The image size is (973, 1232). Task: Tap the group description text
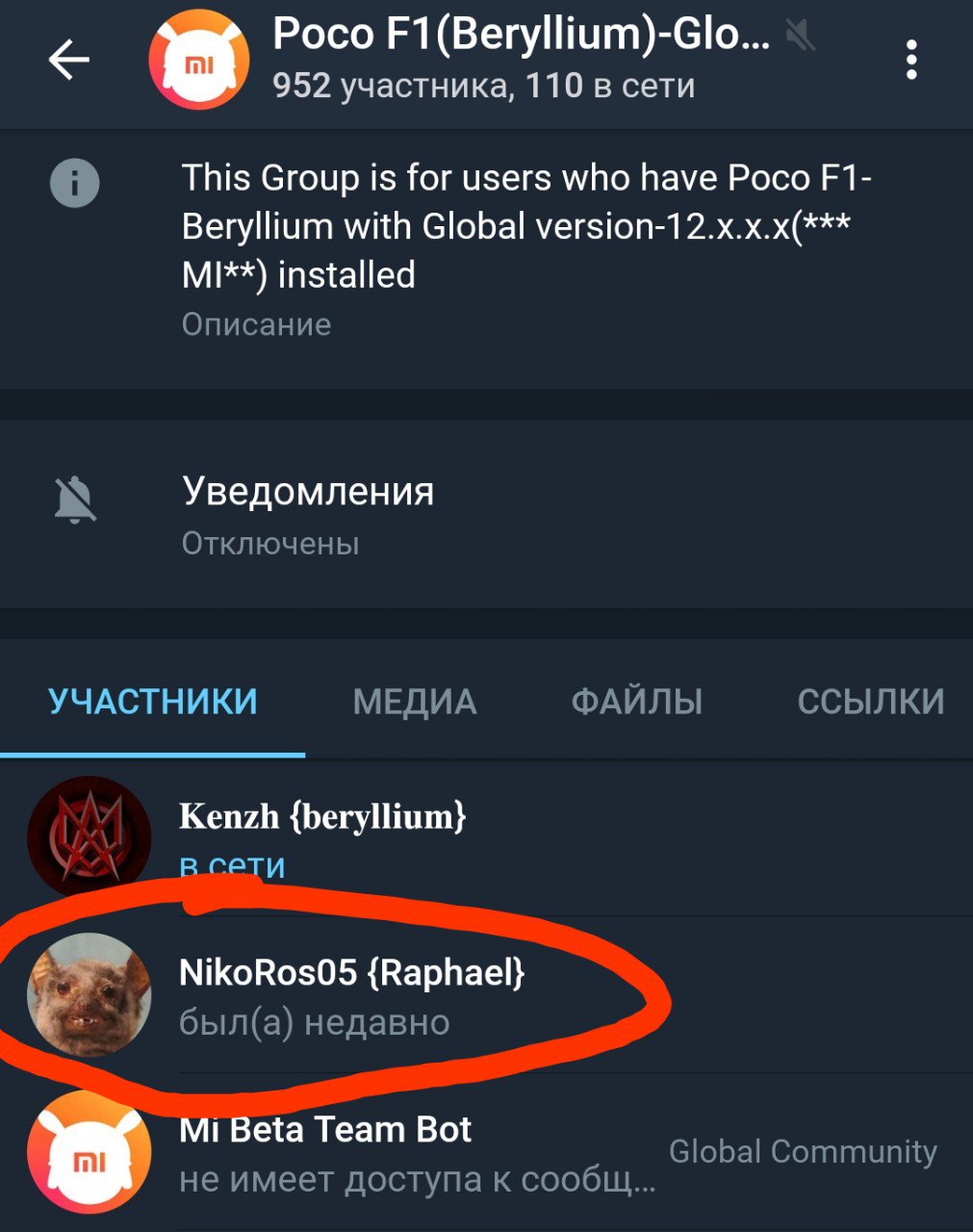tap(526, 226)
